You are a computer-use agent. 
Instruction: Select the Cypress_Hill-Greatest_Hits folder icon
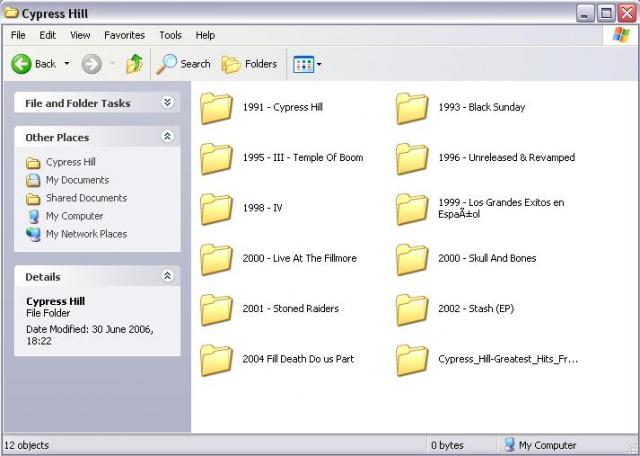(412, 360)
